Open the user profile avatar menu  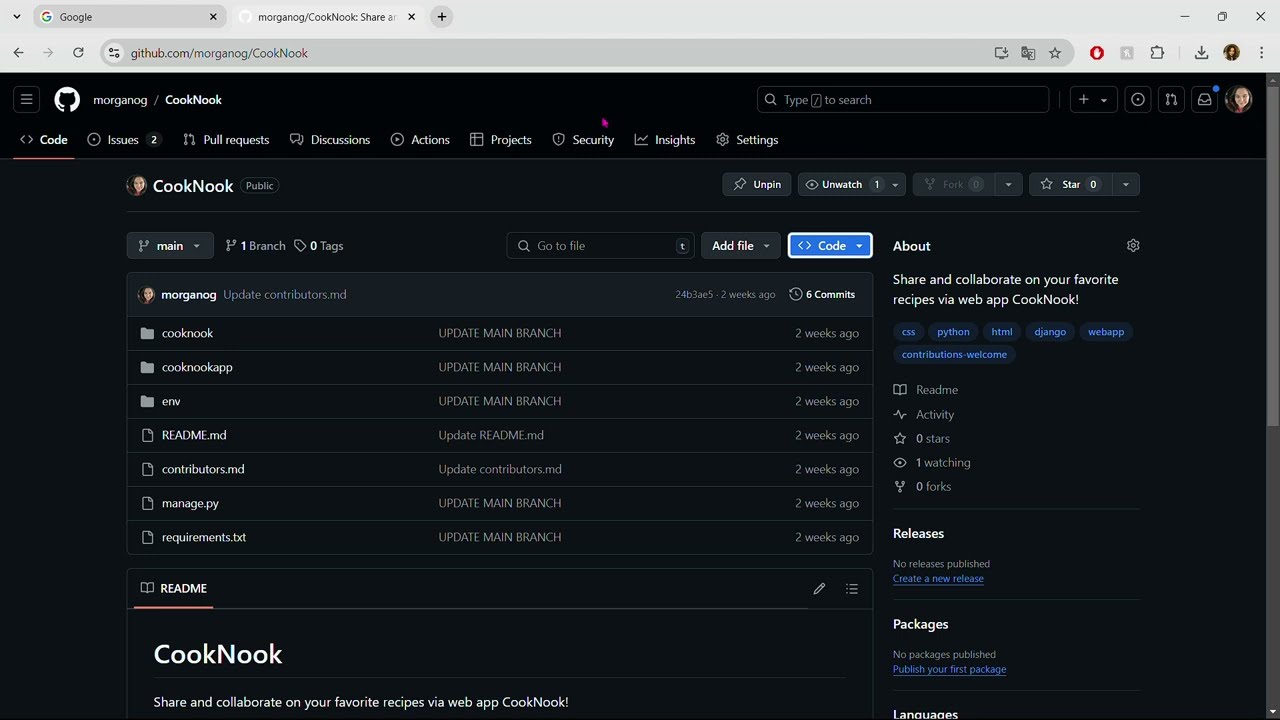1239,100
